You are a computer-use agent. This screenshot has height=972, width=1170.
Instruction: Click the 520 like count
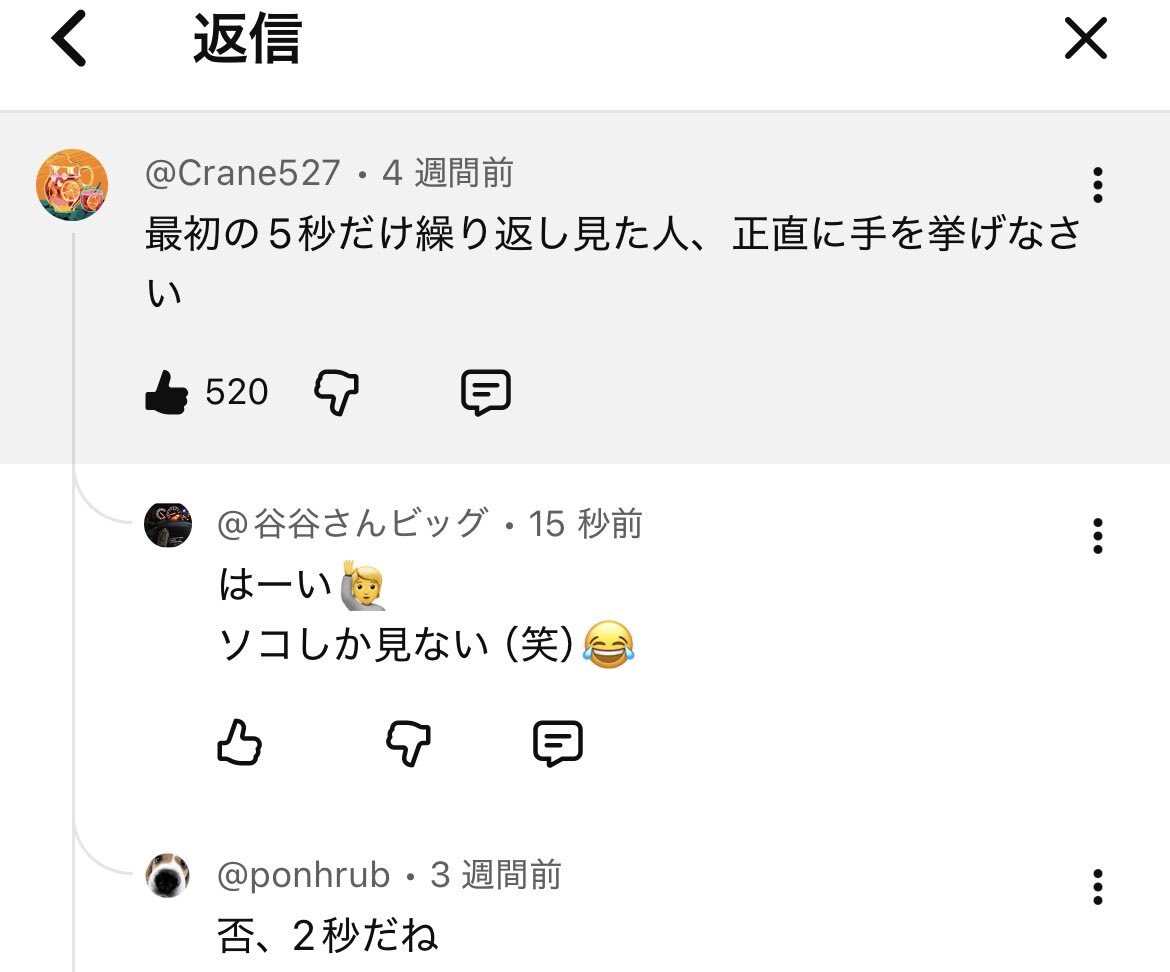[x=237, y=393]
